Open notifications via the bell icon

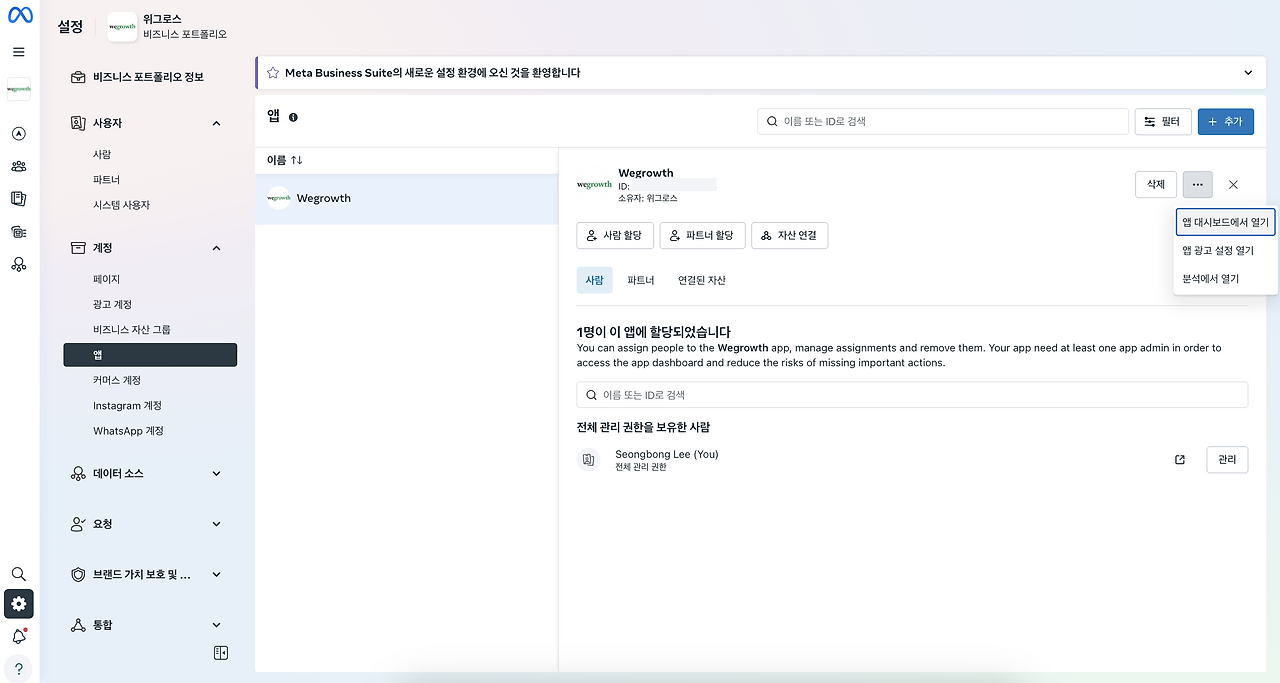tap(18, 636)
